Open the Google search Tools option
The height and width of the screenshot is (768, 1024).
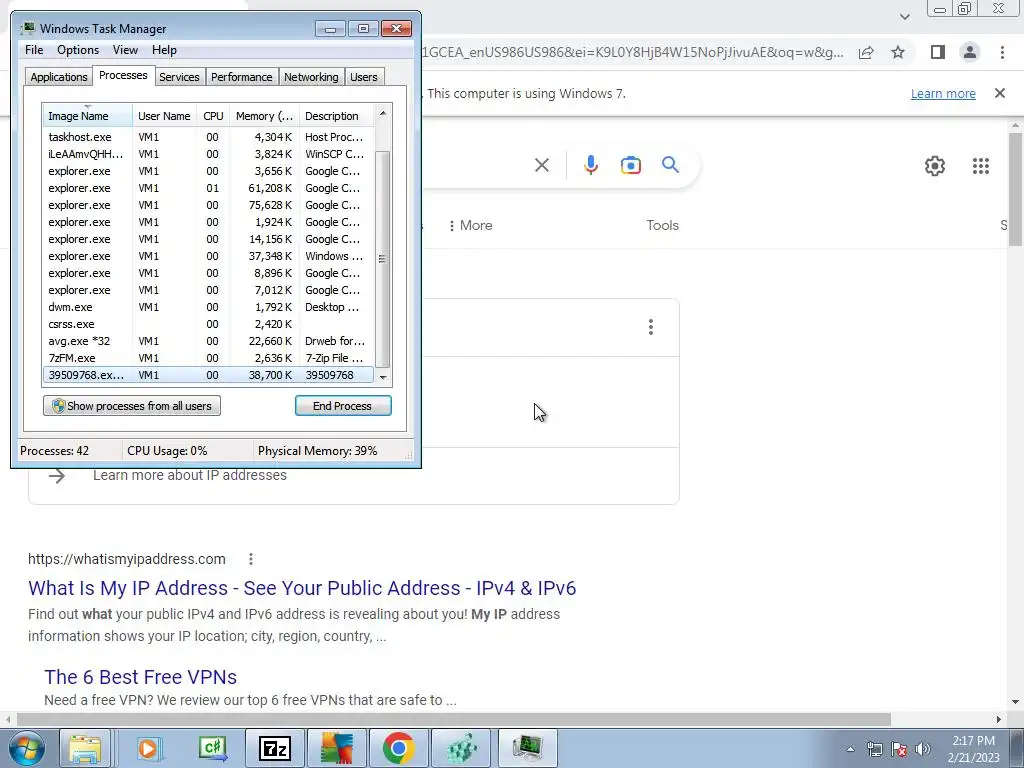(662, 225)
